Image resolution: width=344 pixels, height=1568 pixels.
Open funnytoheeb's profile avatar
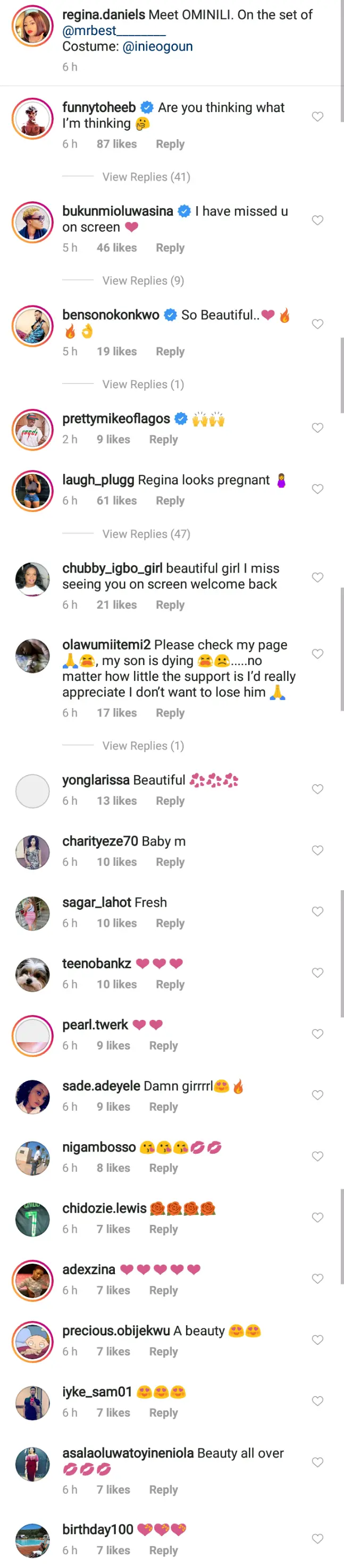32,118
